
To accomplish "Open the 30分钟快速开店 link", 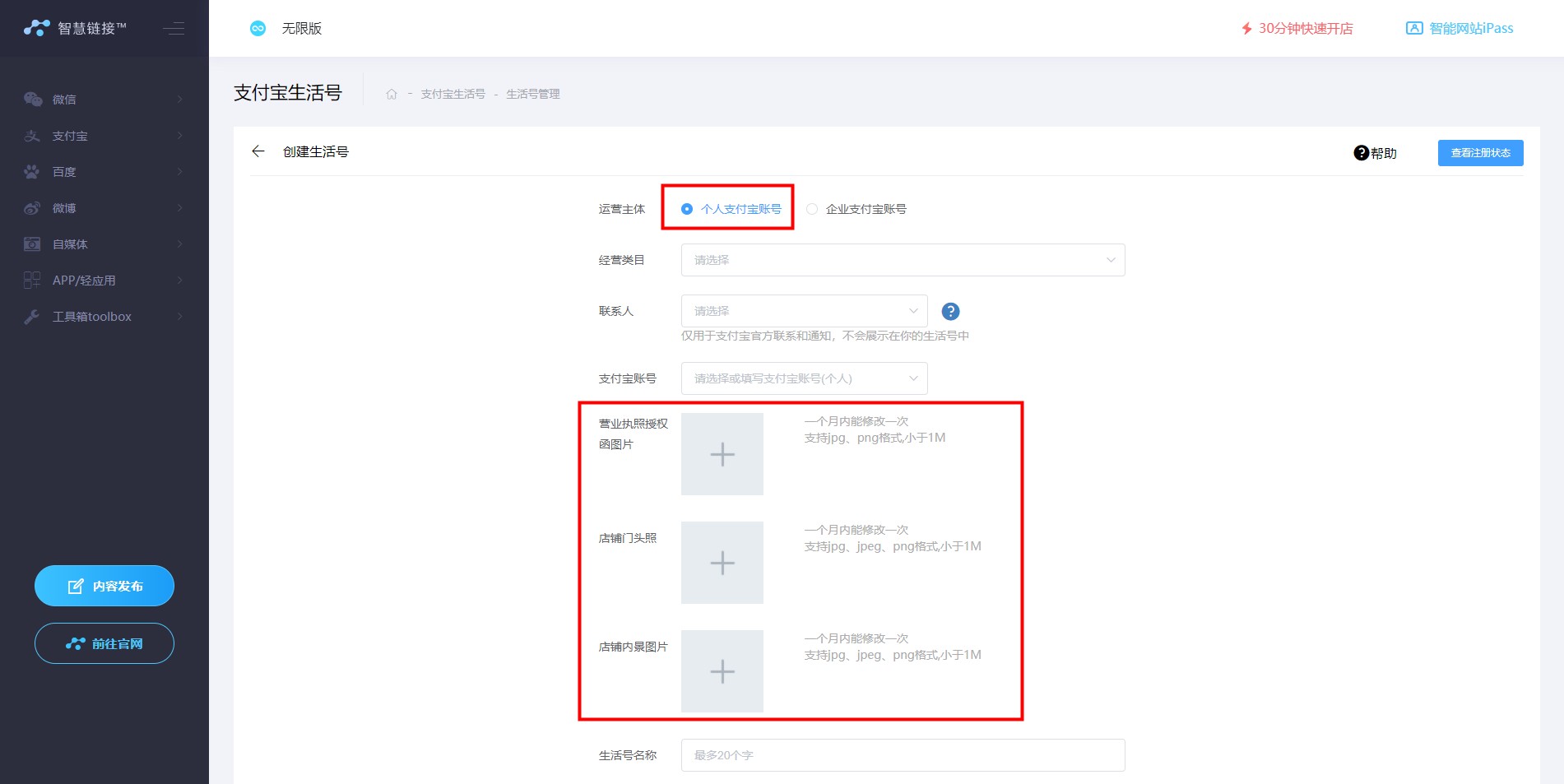I will click(x=1297, y=29).
